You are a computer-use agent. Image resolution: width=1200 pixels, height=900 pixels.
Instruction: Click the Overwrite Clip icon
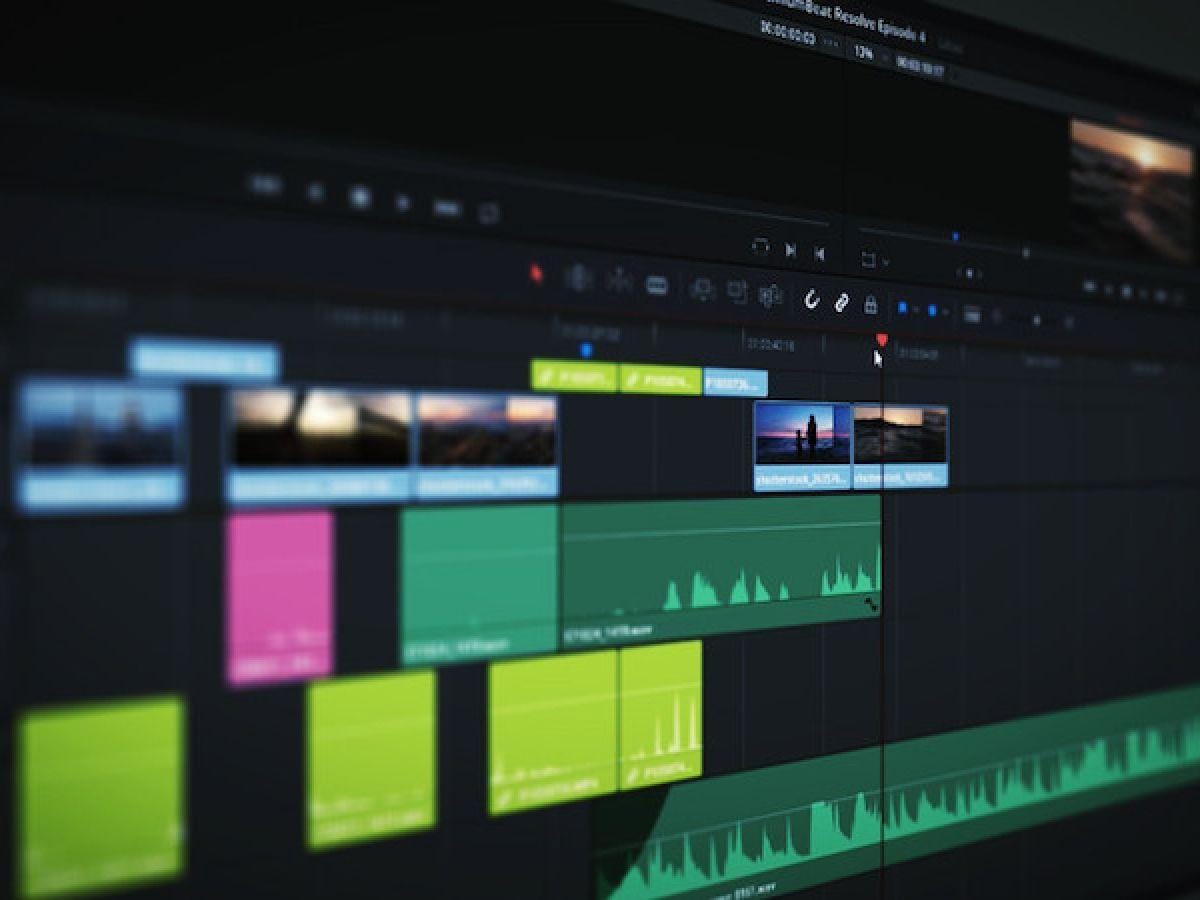click(x=737, y=292)
